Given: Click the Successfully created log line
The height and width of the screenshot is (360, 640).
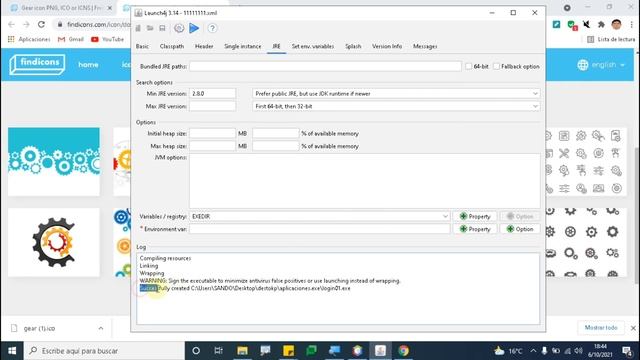Looking at the screenshot, I should 245,288.
